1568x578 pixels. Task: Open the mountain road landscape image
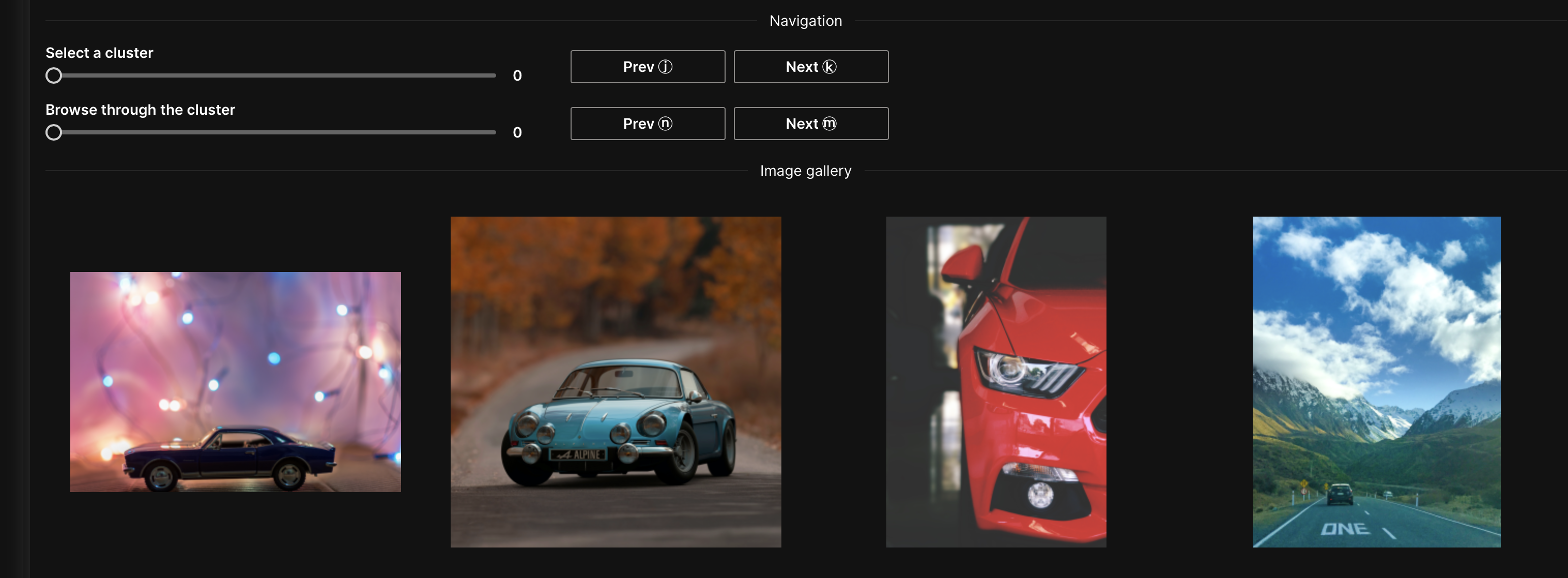tap(1376, 381)
